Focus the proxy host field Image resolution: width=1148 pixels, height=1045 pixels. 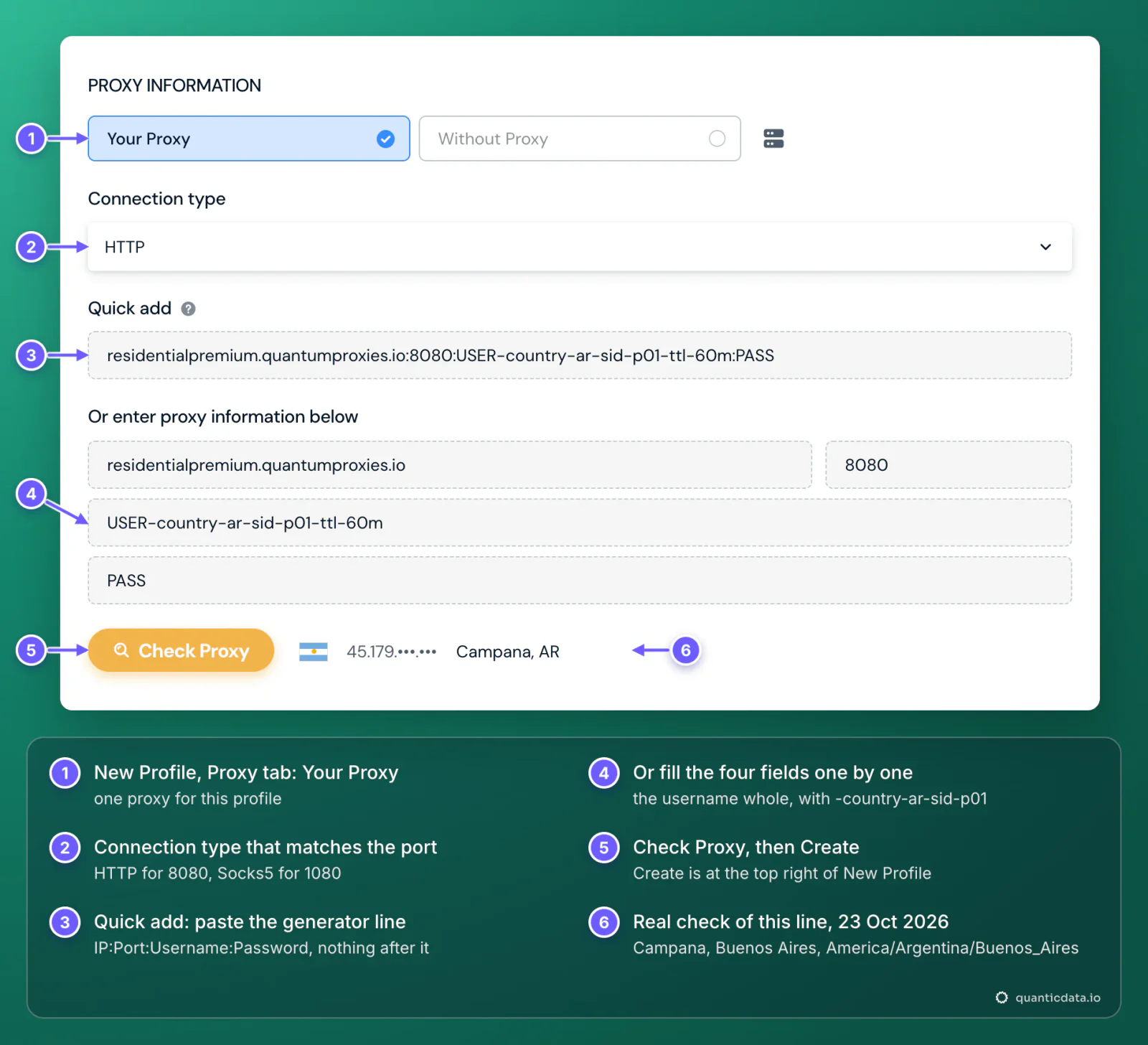pos(450,465)
